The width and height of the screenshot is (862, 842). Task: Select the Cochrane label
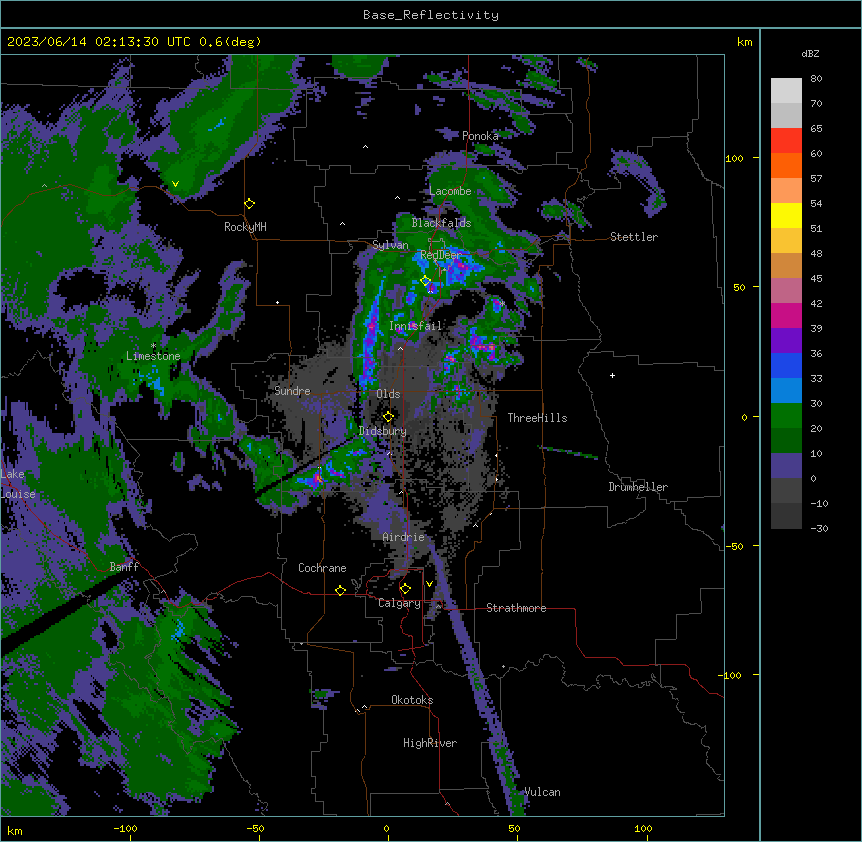[322, 568]
